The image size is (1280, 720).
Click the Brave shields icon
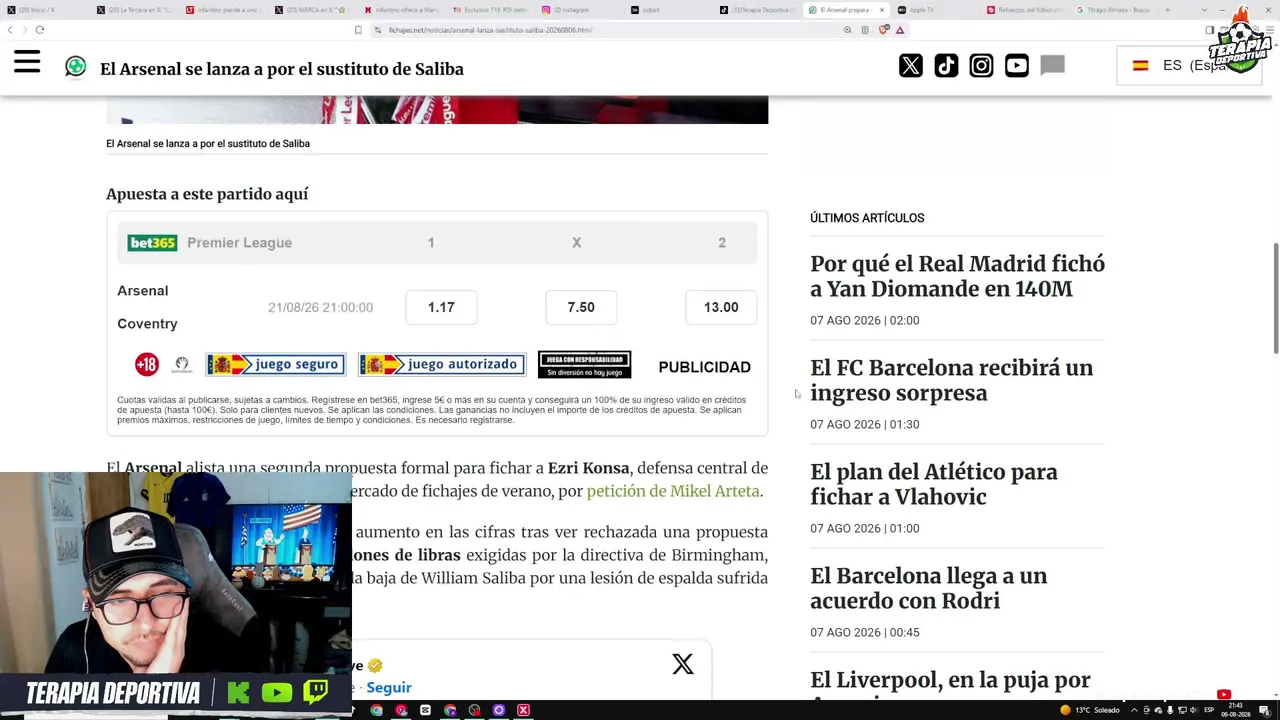coord(883,30)
